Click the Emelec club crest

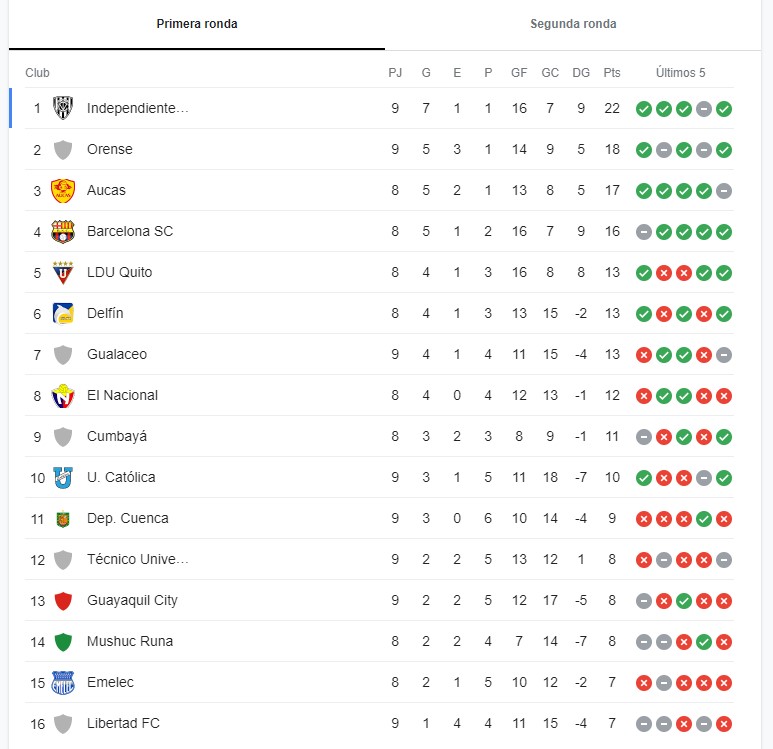(63, 682)
